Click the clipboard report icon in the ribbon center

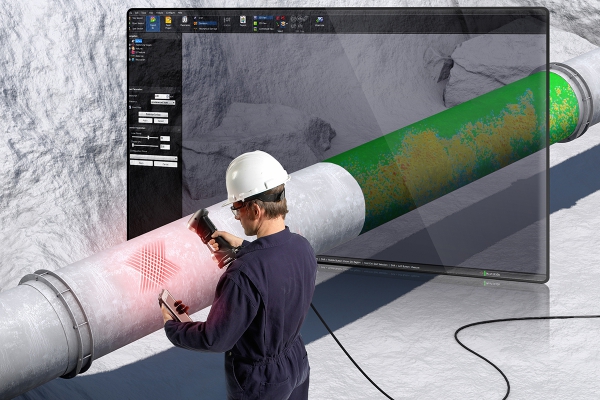point(243,20)
